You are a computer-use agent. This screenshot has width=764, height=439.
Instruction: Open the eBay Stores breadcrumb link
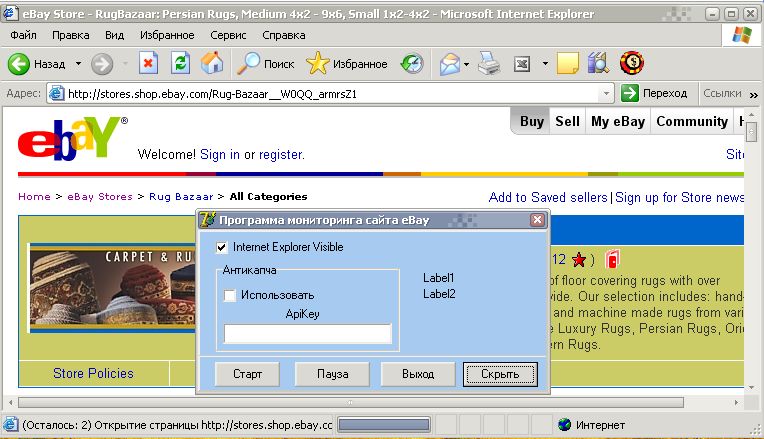point(100,197)
